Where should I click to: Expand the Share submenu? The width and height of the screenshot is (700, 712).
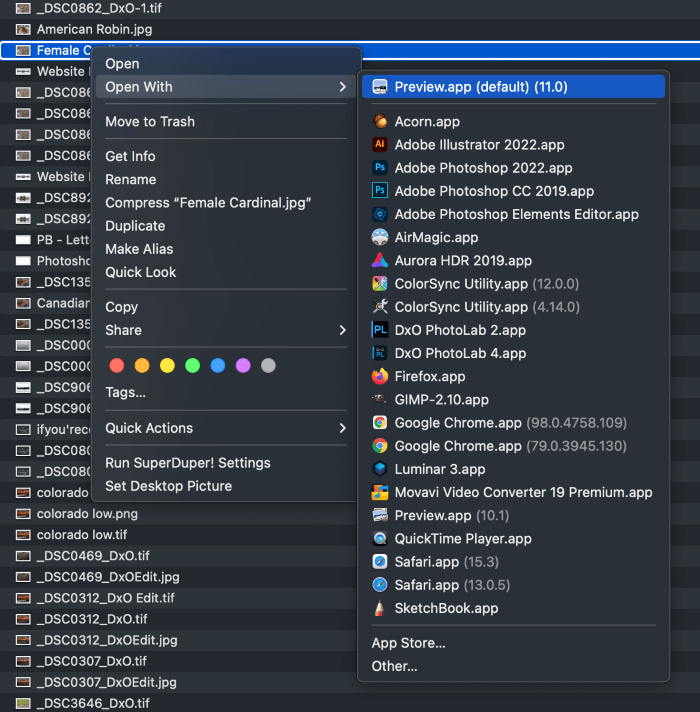click(x=342, y=330)
